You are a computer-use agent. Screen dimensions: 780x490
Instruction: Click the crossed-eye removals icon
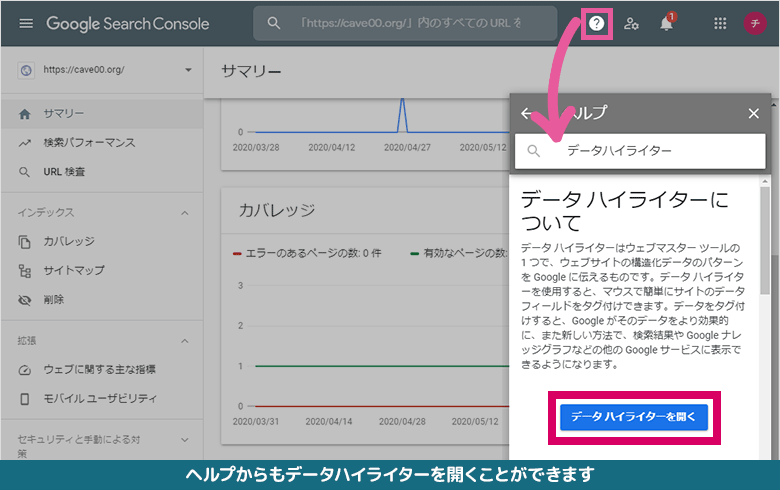(x=24, y=300)
